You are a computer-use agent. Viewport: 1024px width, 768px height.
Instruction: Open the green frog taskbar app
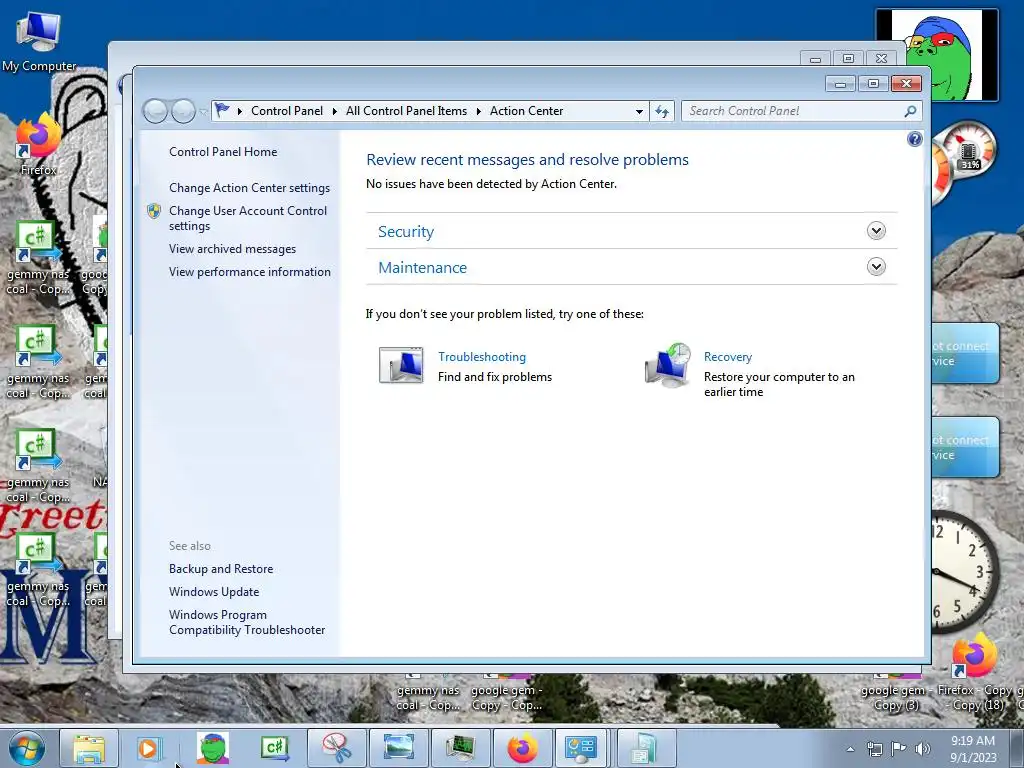(x=213, y=748)
